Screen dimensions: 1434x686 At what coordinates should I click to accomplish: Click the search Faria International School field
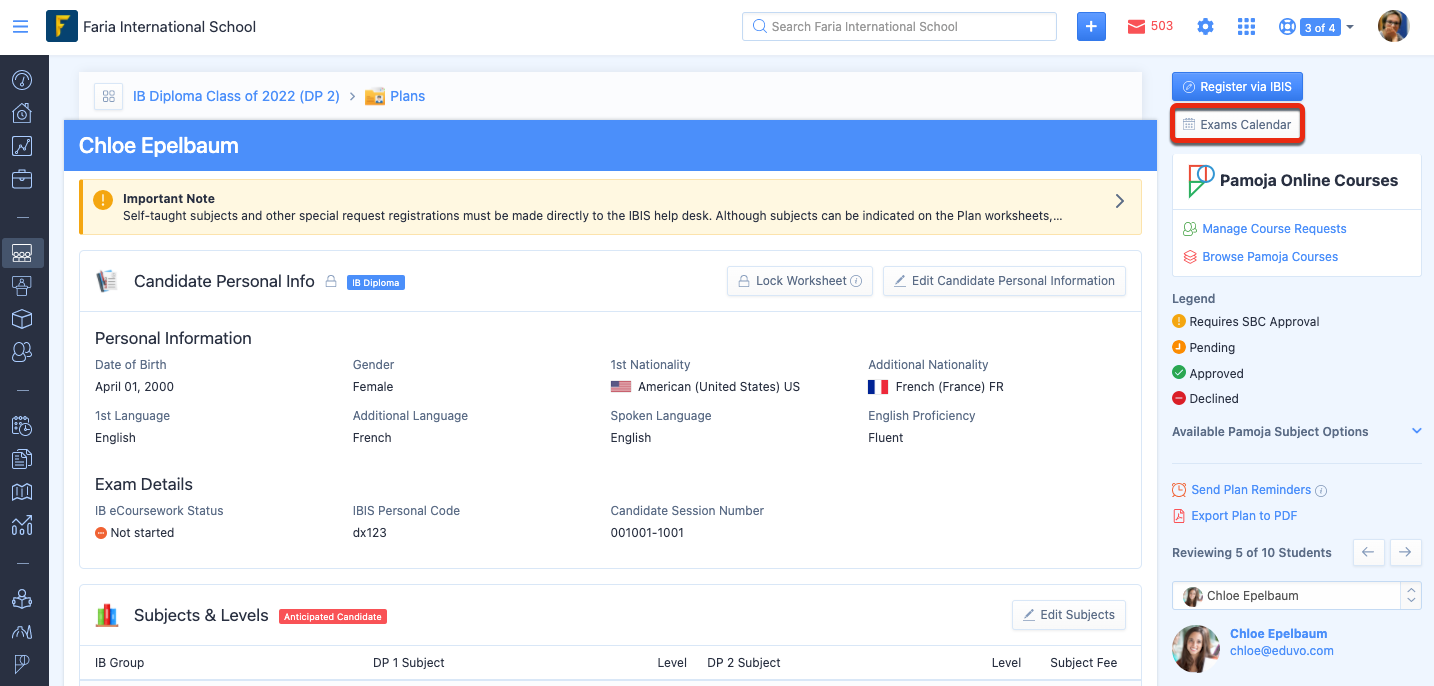tap(899, 27)
